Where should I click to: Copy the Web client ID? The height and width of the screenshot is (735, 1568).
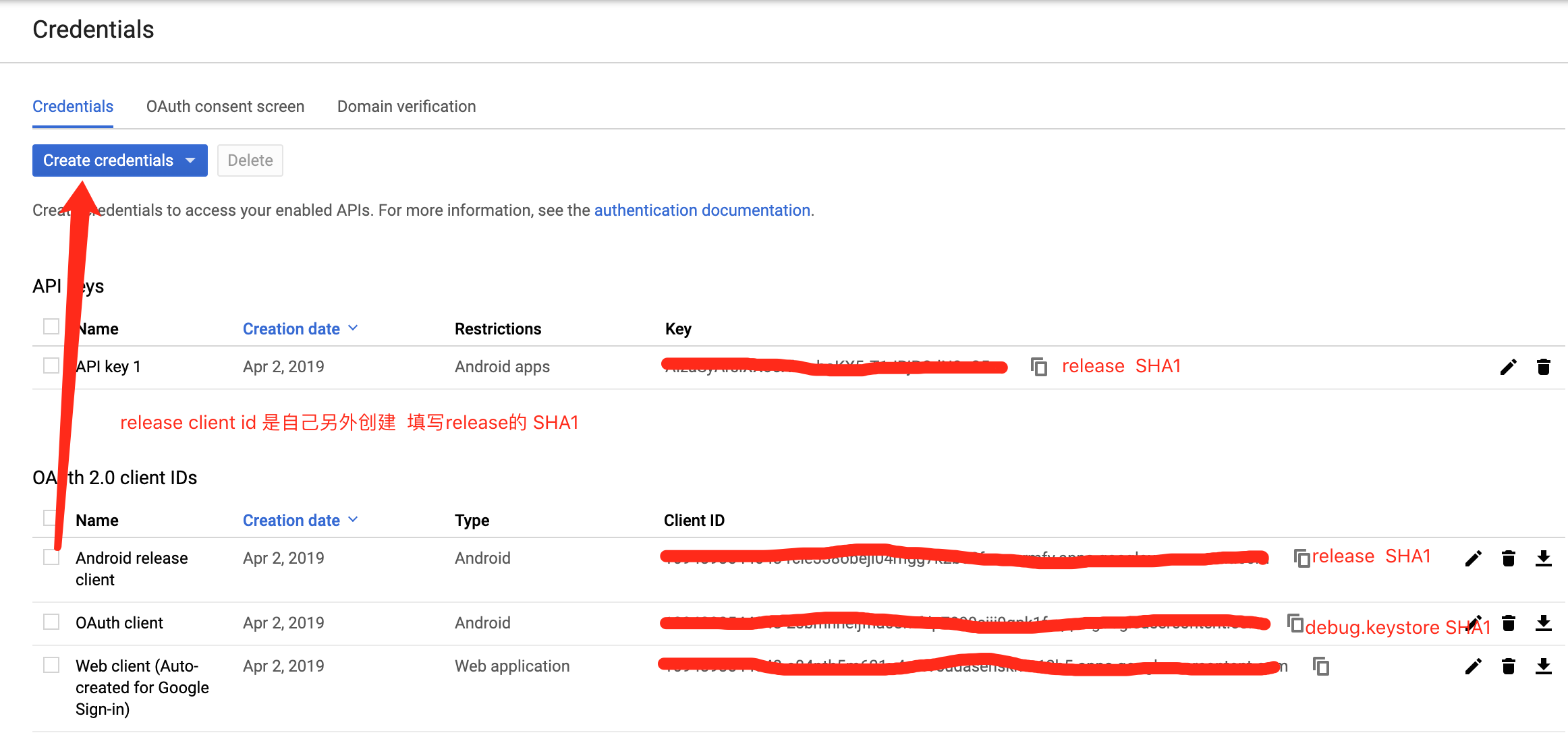[1321, 666]
